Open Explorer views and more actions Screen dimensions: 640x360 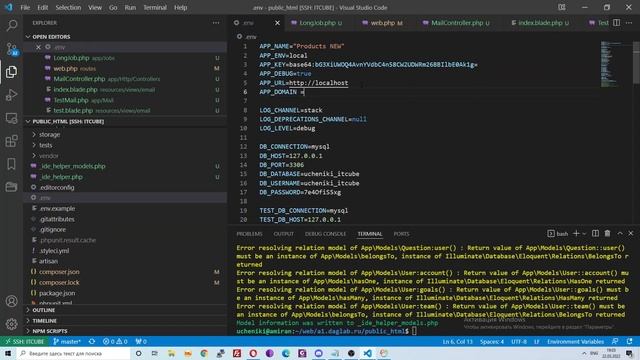pos(216,23)
